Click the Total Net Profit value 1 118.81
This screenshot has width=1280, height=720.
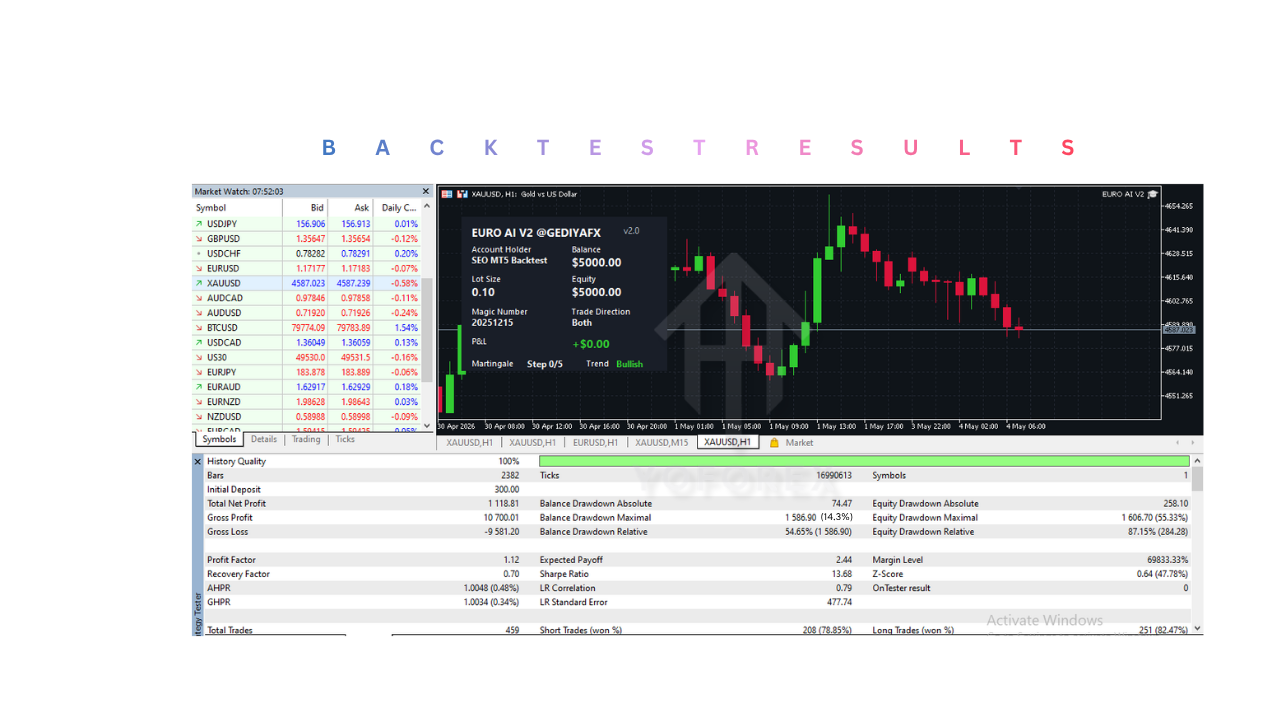click(502, 504)
